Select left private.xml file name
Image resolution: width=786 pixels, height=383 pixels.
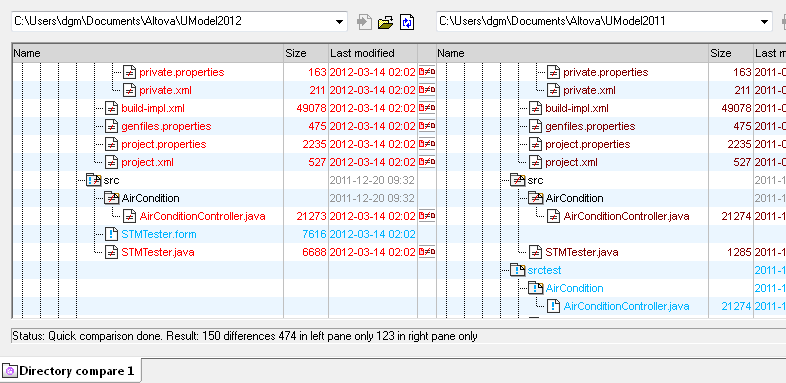coord(165,90)
